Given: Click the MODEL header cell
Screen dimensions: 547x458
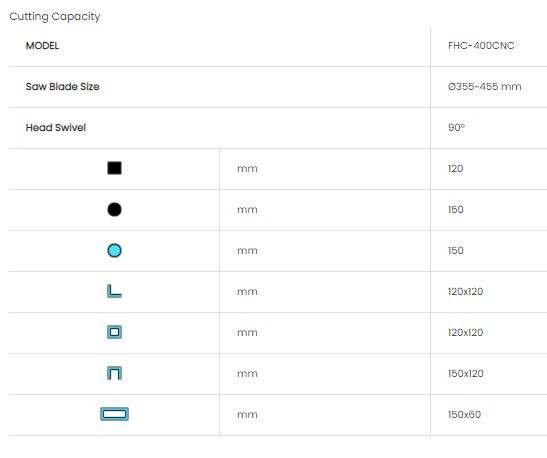Looking at the screenshot, I should (42, 46).
